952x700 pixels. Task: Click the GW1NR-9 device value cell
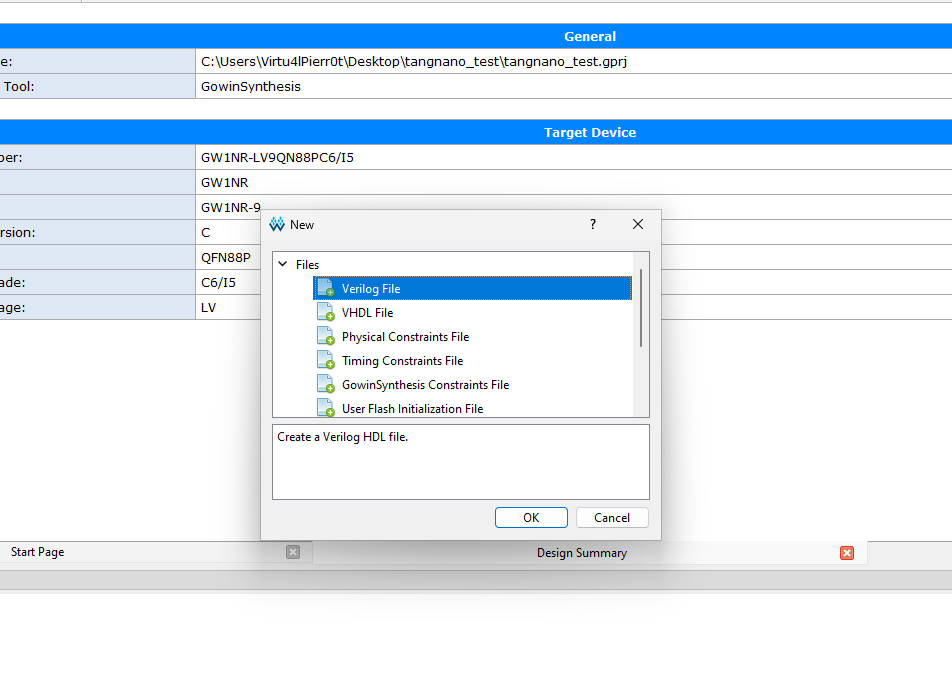(x=231, y=207)
